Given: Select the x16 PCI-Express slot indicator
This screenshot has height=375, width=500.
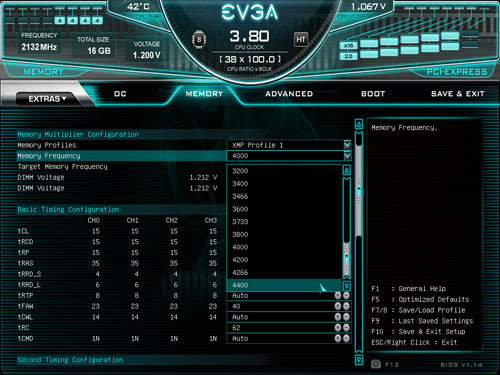Looking at the screenshot, I should 349,45.
